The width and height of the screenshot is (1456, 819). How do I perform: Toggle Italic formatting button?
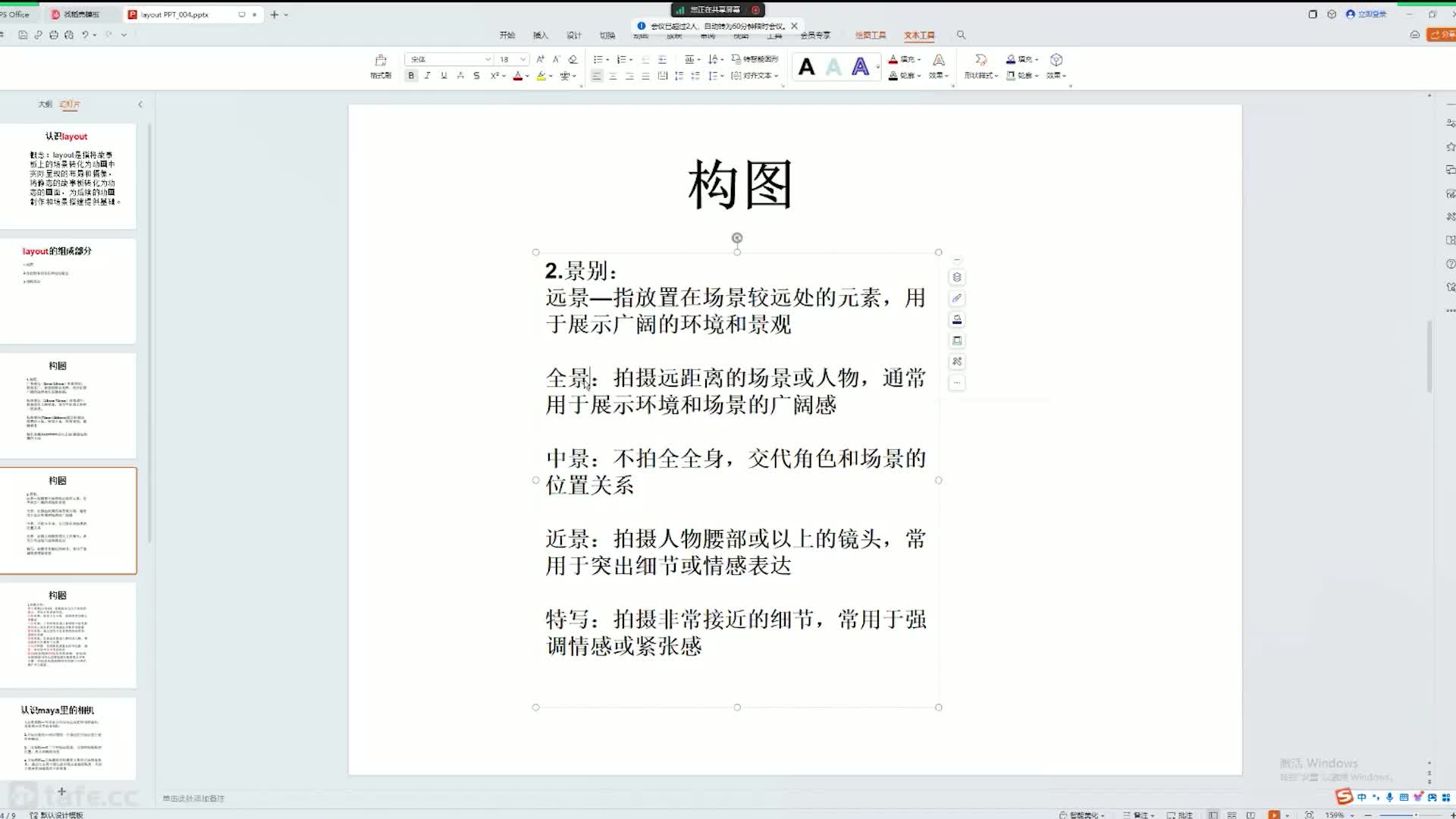coord(428,76)
